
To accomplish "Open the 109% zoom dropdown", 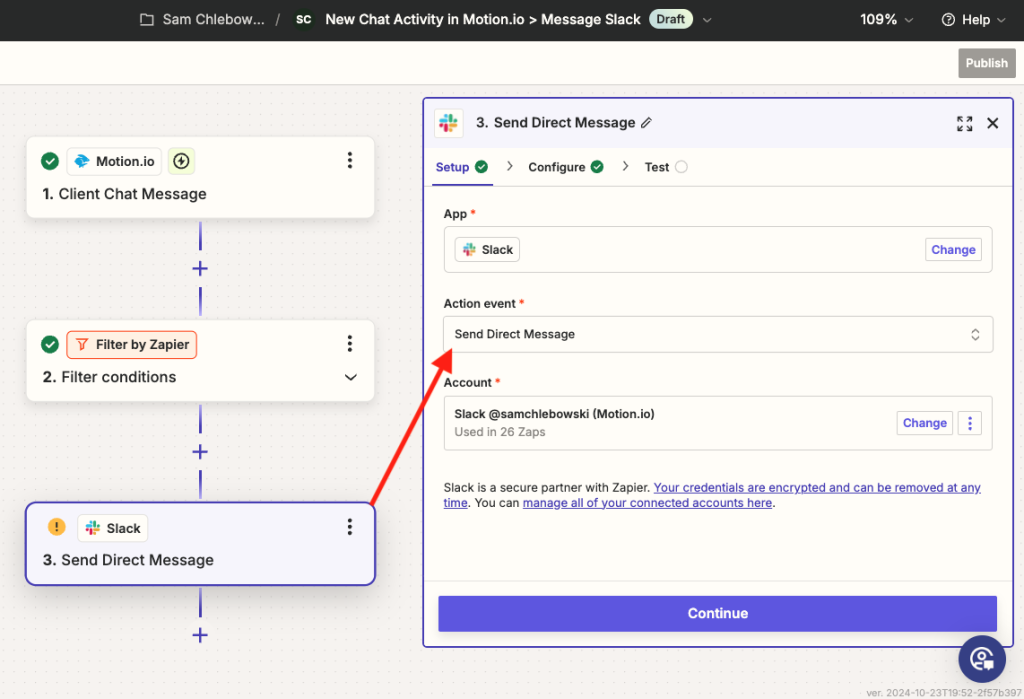I will tap(886, 20).
